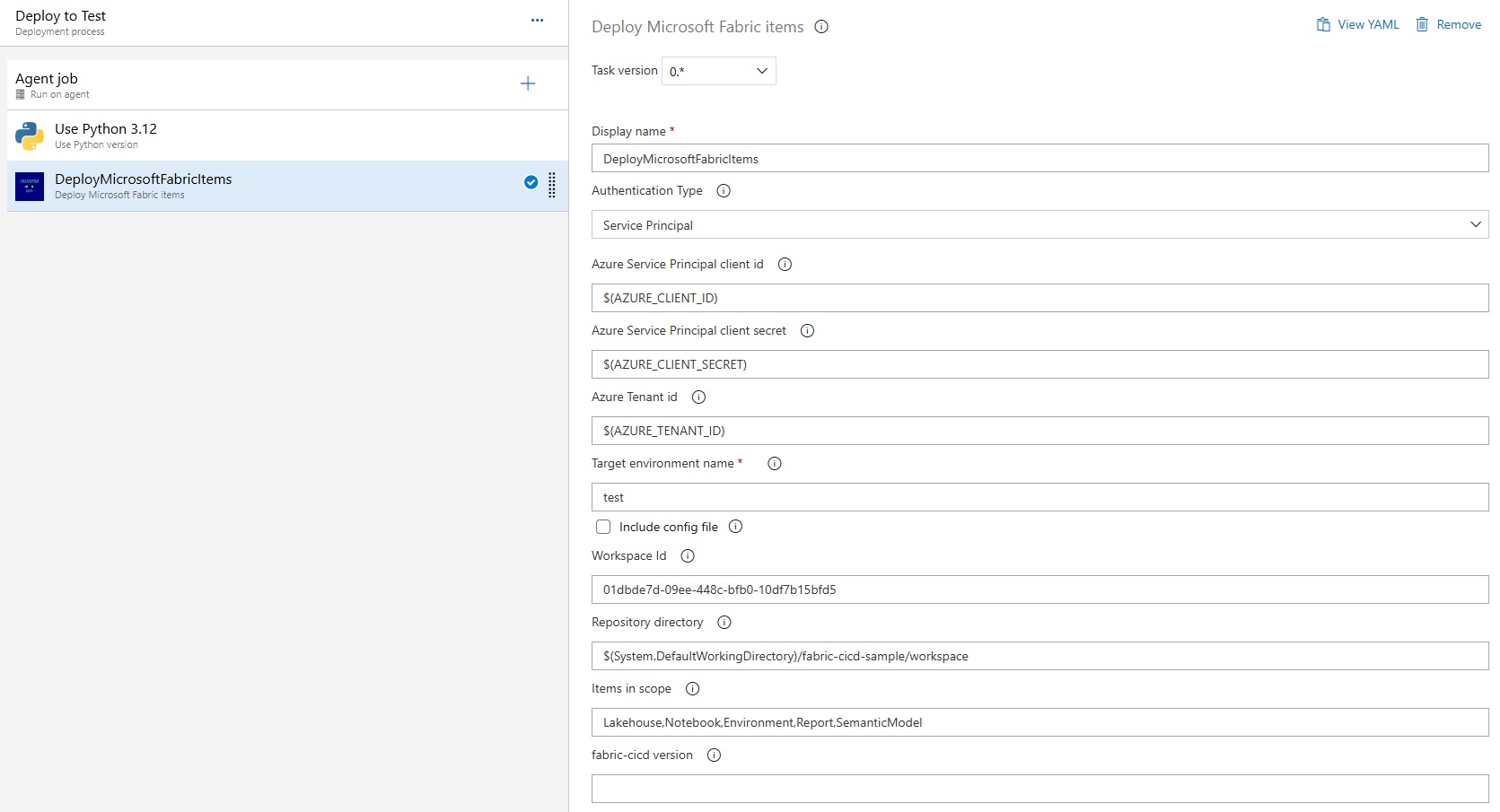
Task: Click the info icon next to fabric-cicd version
Action: click(x=714, y=755)
